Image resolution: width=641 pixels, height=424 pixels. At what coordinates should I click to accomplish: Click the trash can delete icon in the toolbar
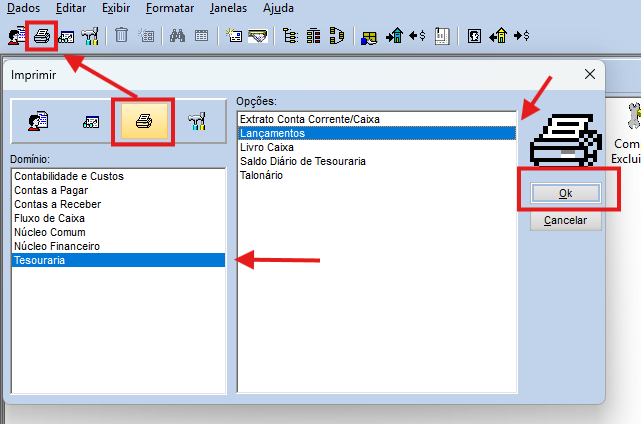[x=121, y=36]
